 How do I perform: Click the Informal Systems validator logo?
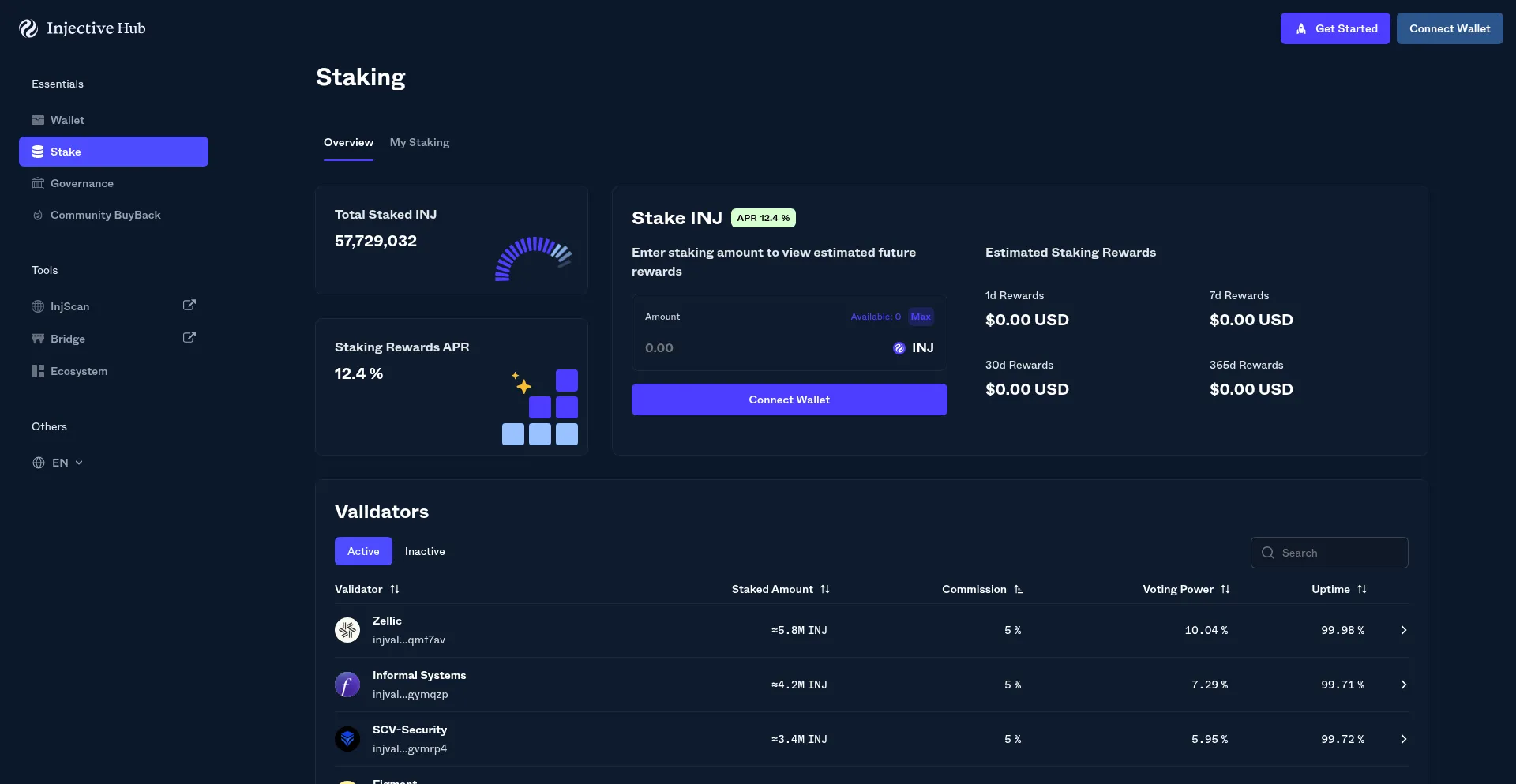coord(347,685)
